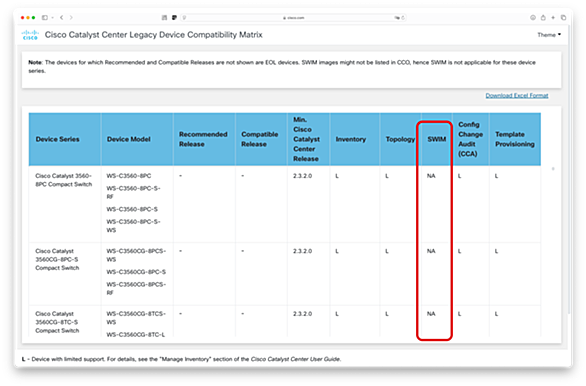Image resolution: width=586 pixels, height=386 pixels.
Task: Show the tab overview icon
Action: tap(564, 18)
